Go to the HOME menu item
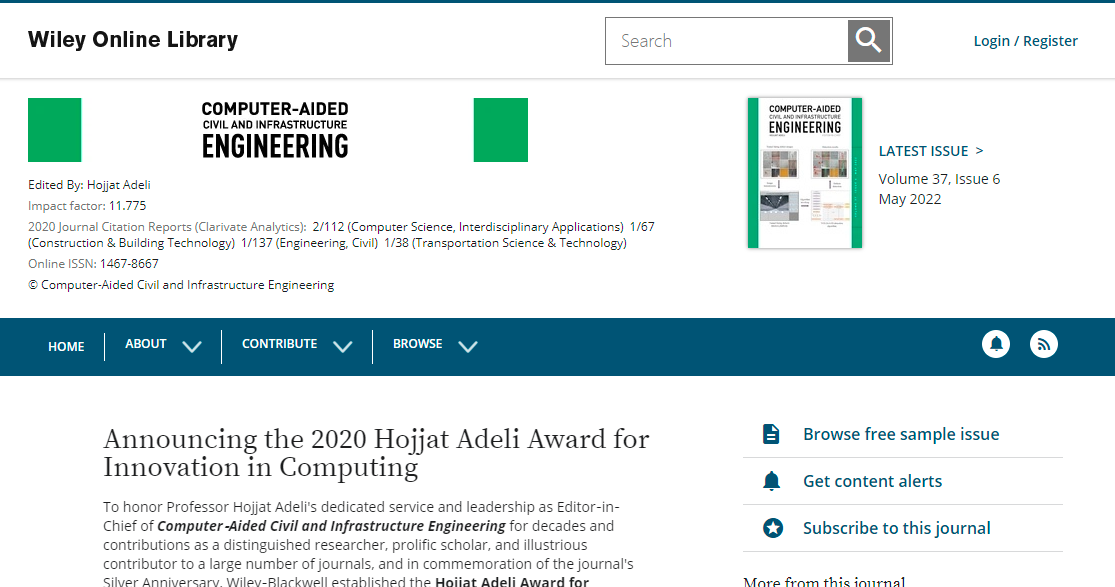The width and height of the screenshot is (1115, 587). coord(66,346)
